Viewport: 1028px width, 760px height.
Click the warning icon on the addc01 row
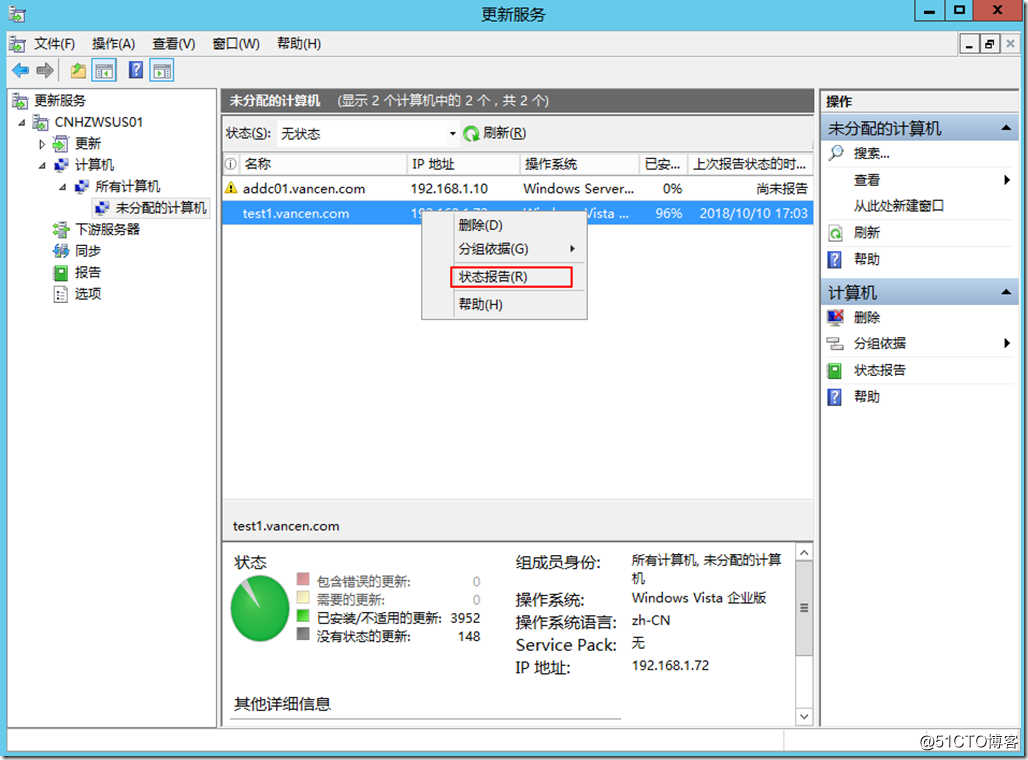point(231,189)
